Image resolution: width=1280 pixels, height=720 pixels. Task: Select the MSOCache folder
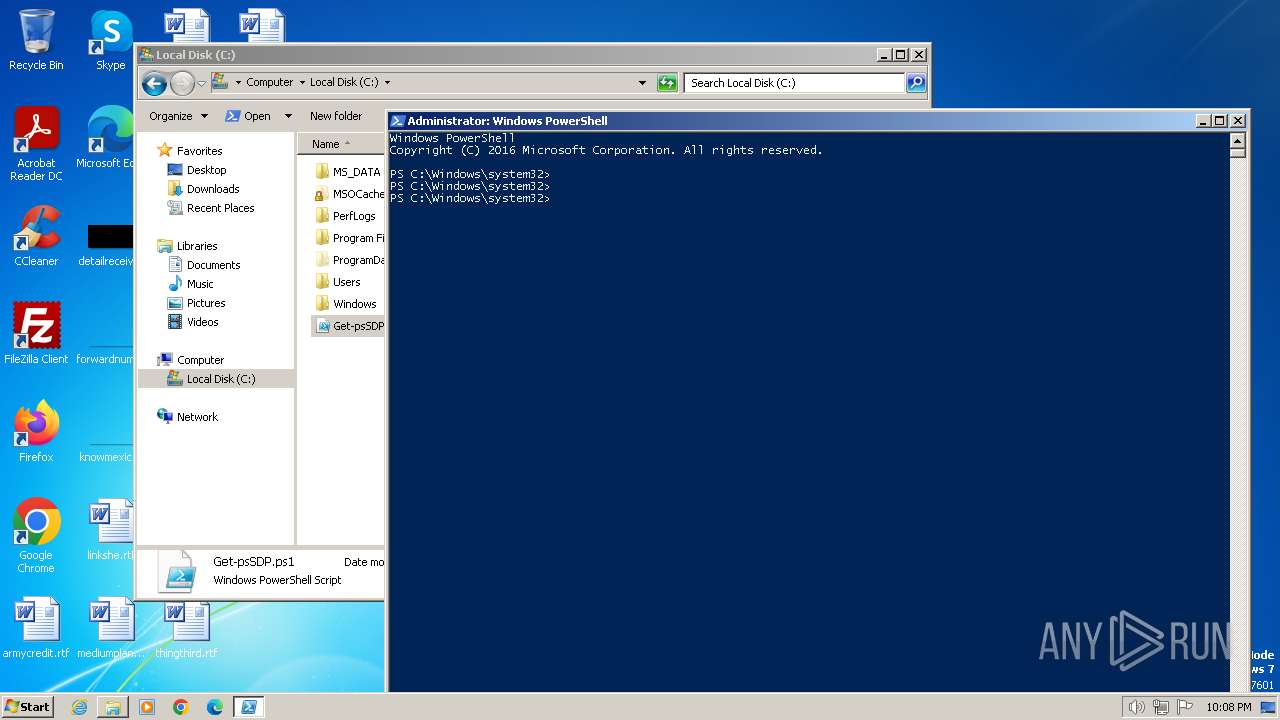[348, 194]
